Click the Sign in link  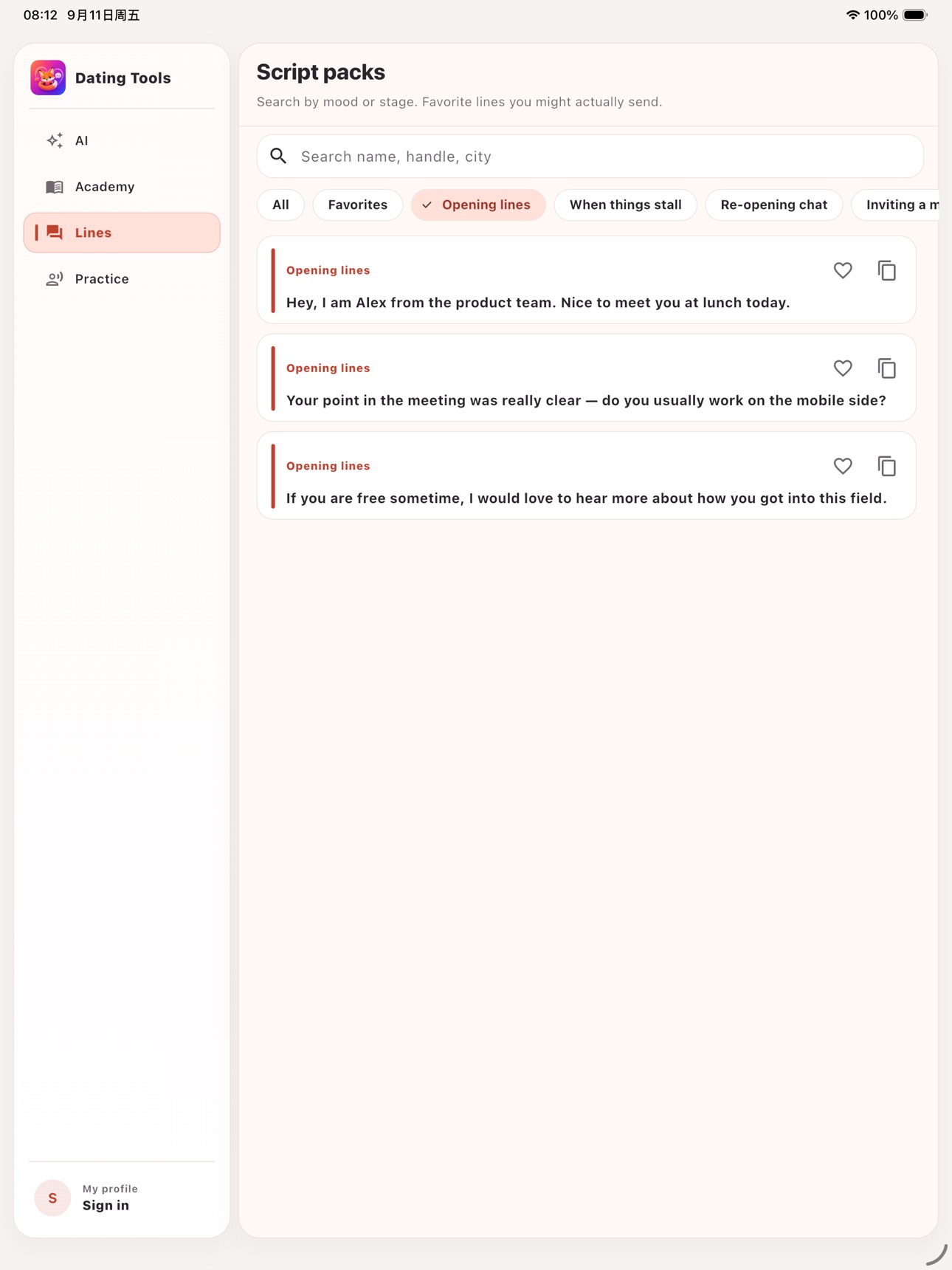(x=106, y=1205)
